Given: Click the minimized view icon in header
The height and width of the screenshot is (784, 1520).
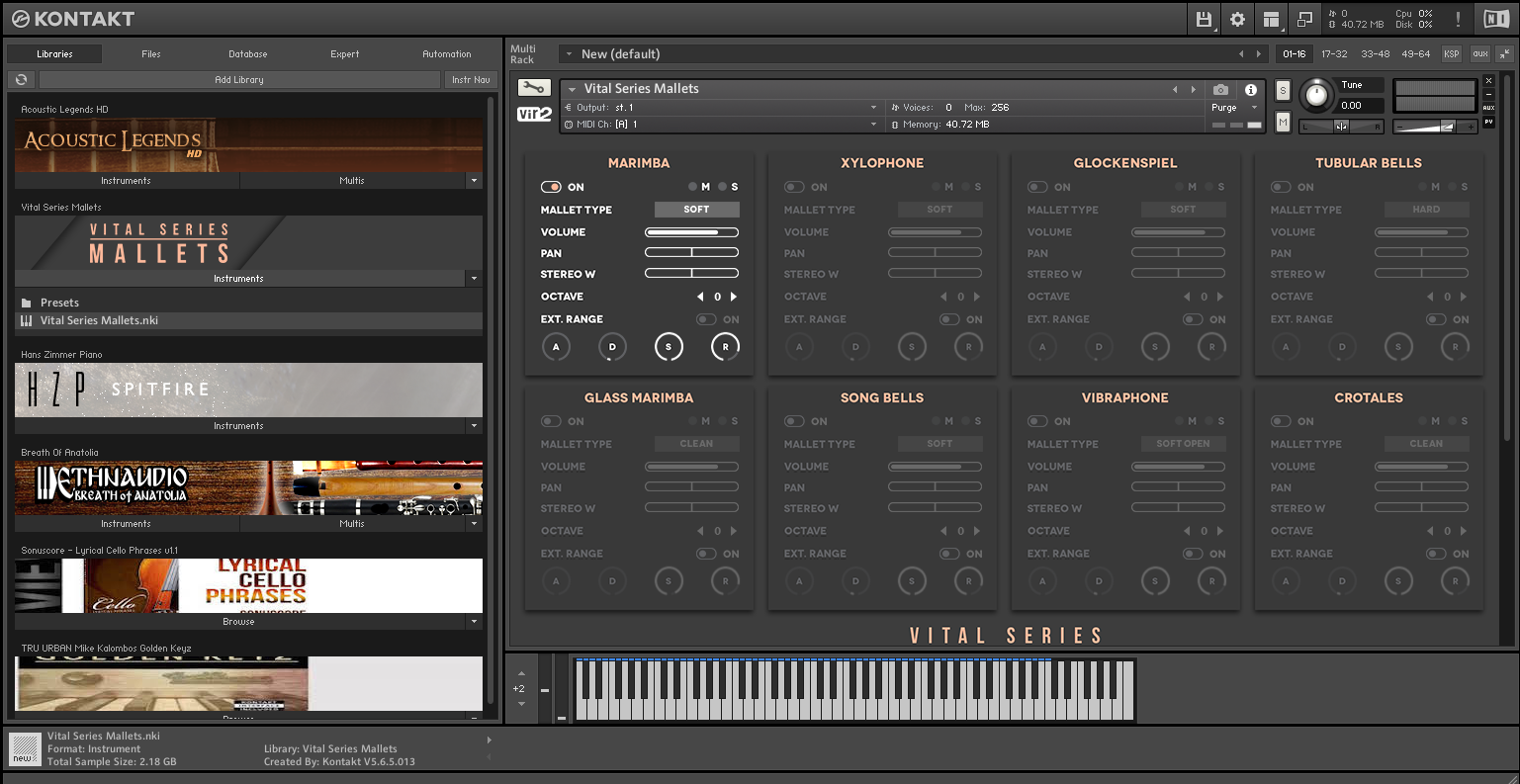Looking at the screenshot, I should tap(1304, 19).
